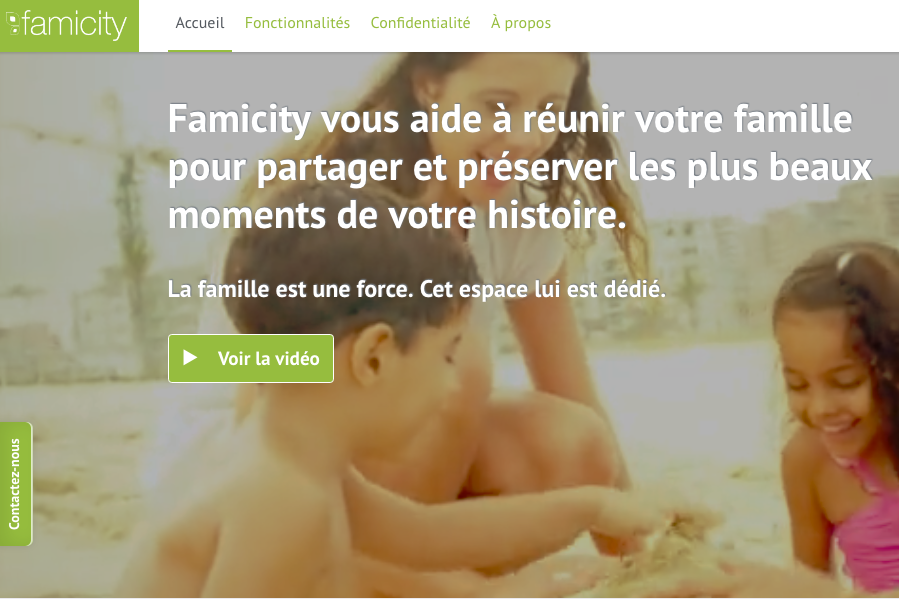The width and height of the screenshot is (899, 599).
Task: Go to the Fonctionnalités page
Action: point(297,23)
